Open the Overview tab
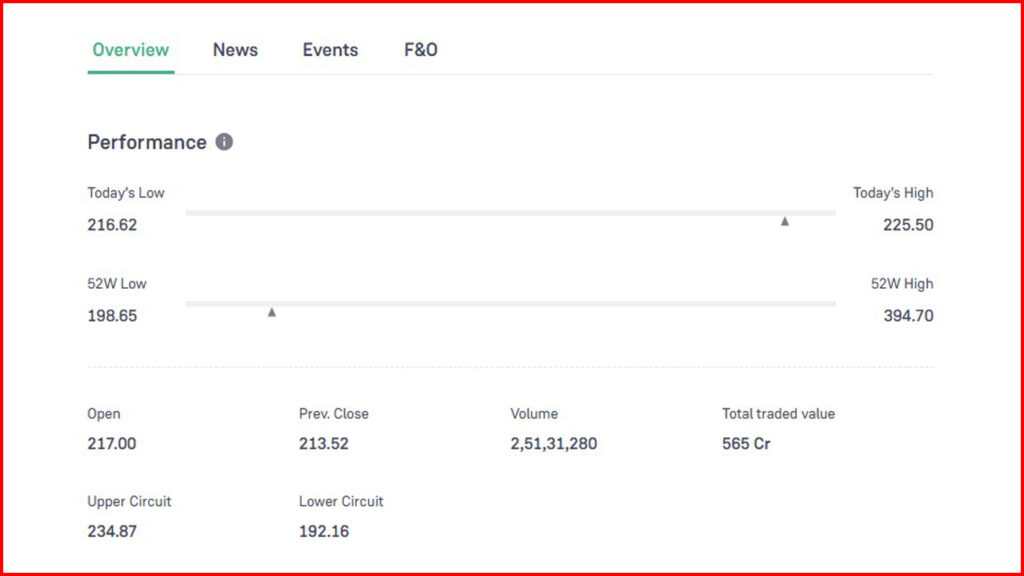The image size is (1024, 576). pos(131,50)
